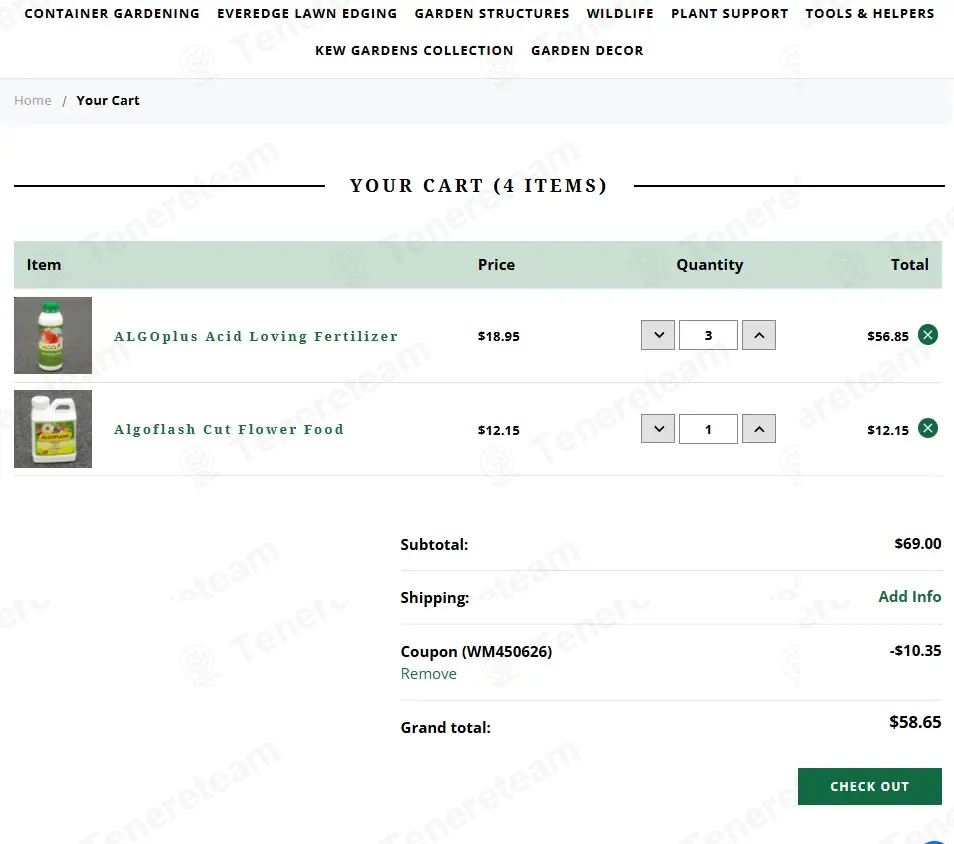Image resolution: width=954 pixels, height=844 pixels.
Task: Click the Item column header
Action: tap(44, 265)
